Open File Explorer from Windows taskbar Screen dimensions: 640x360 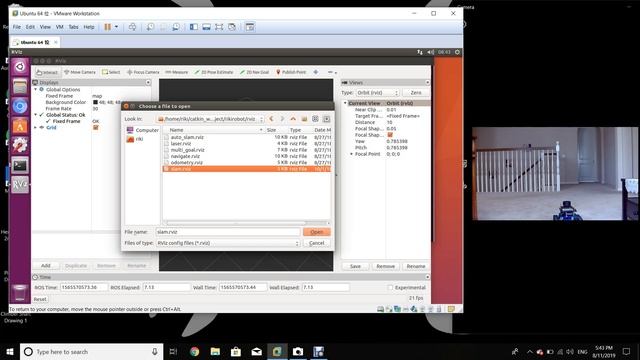[x=215, y=351]
